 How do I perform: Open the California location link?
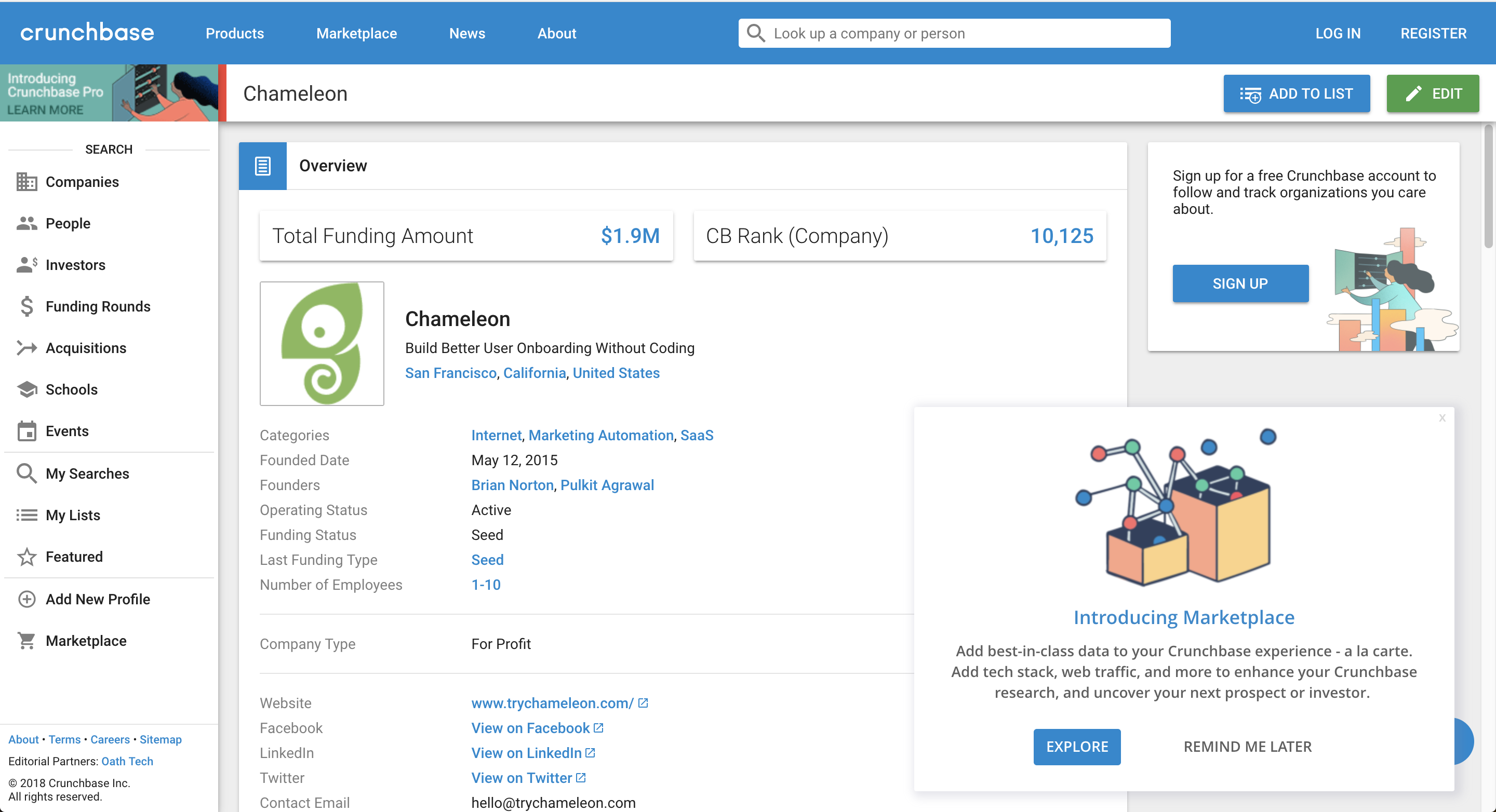535,373
